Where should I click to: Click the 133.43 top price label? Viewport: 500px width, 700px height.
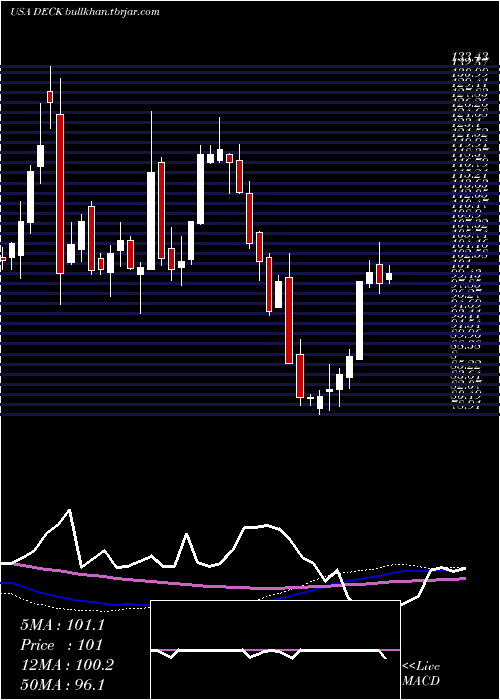pyautogui.click(x=470, y=56)
